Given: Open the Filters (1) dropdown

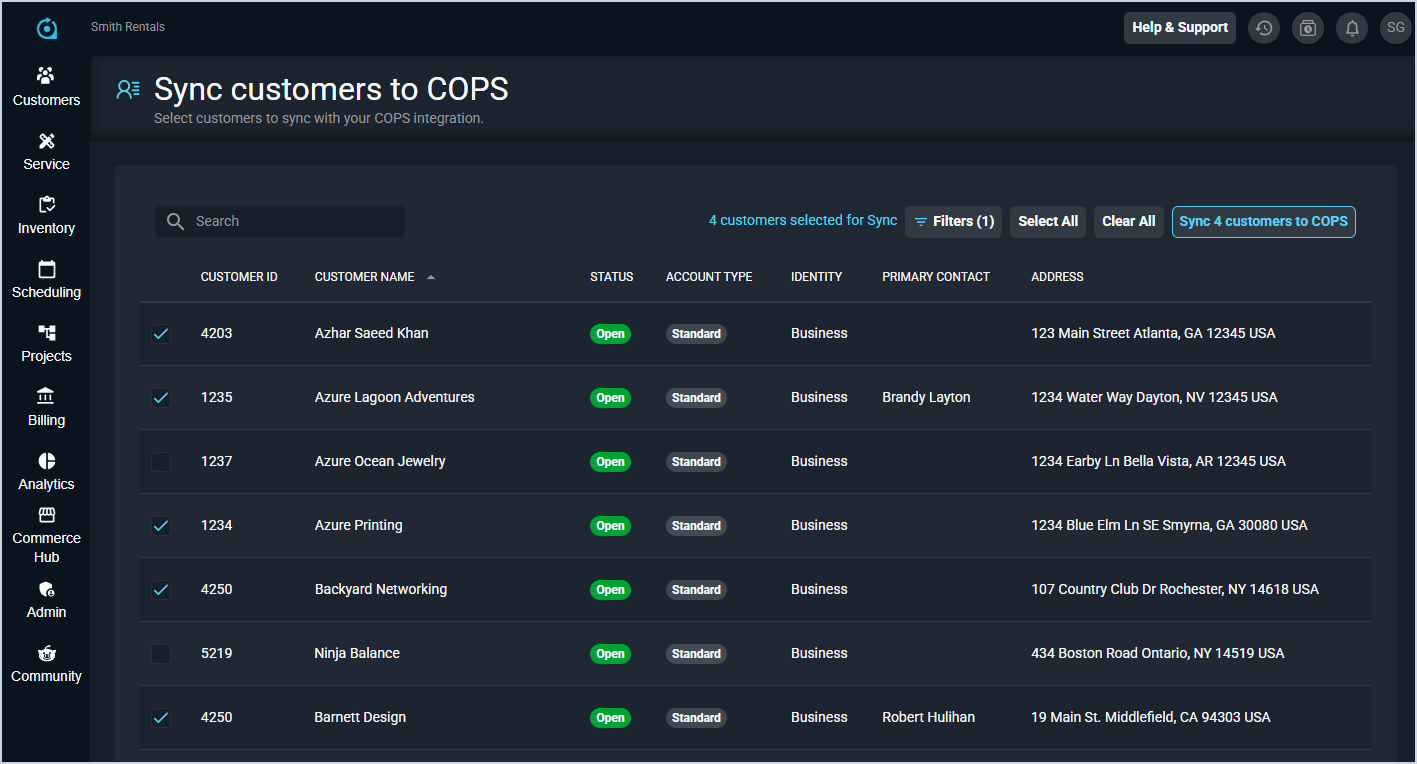Looking at the screenshot, I should coord(953,222).
